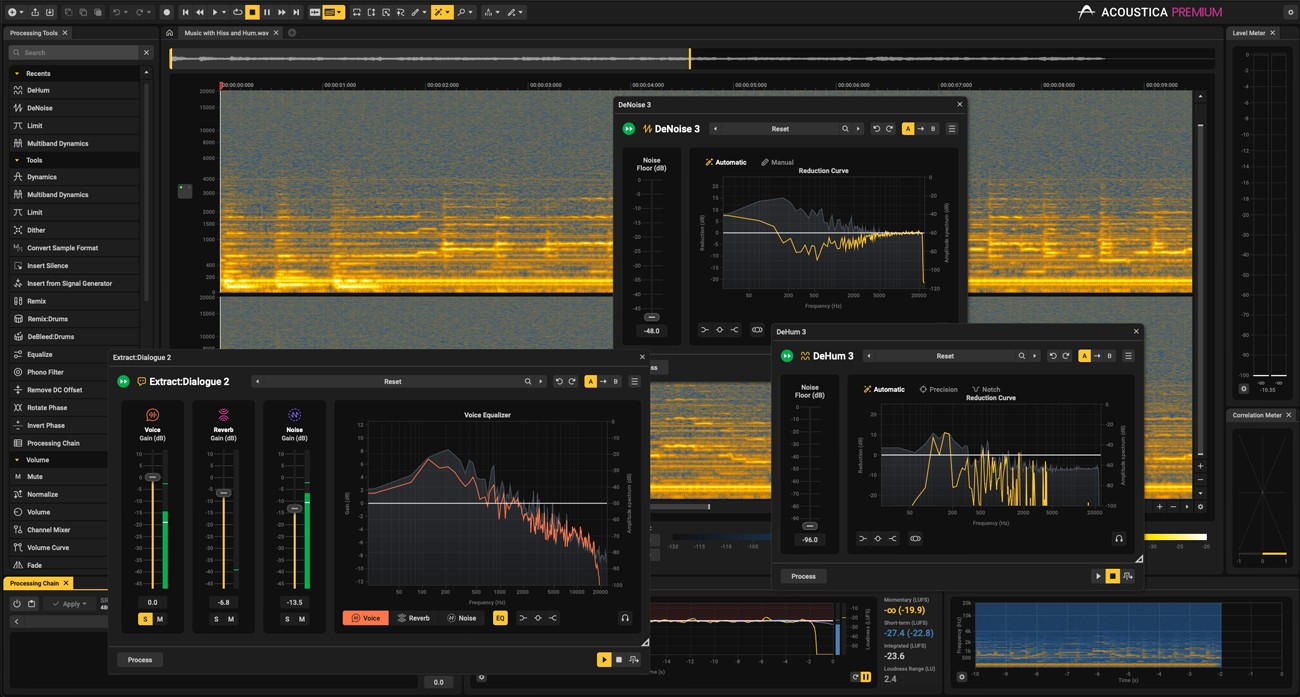Click next preset arrow in DeHum 3
Image resolution: width=1300 pixels, height=697 pixels.
(1034, 356)
